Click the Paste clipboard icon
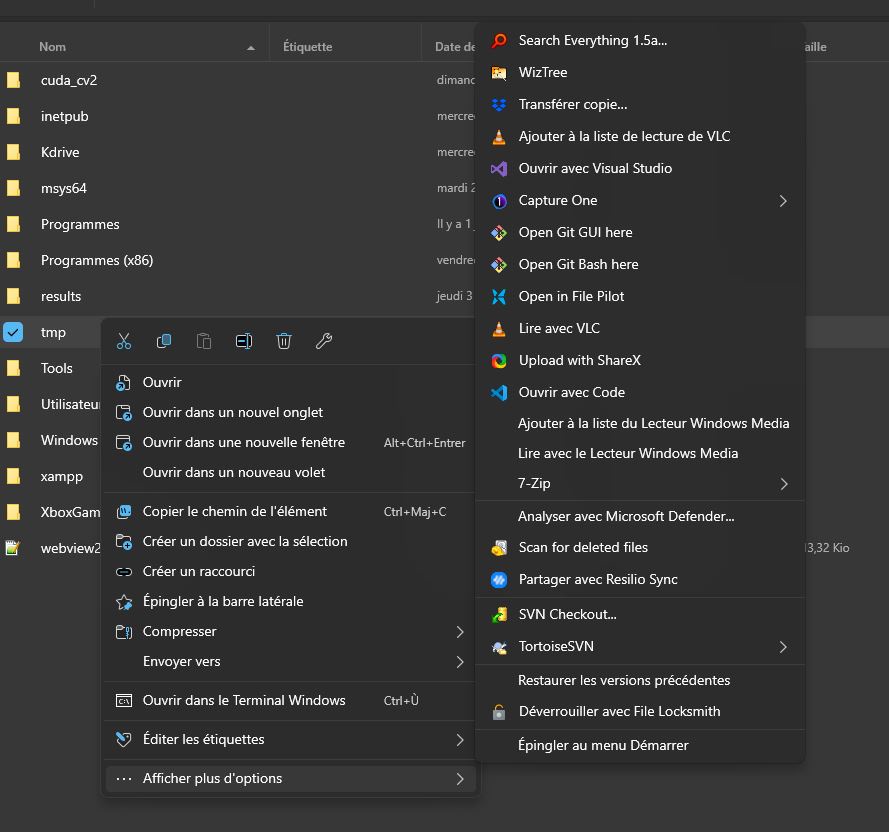The height and width of the screenshot is (832, 889). pos(204,341)
